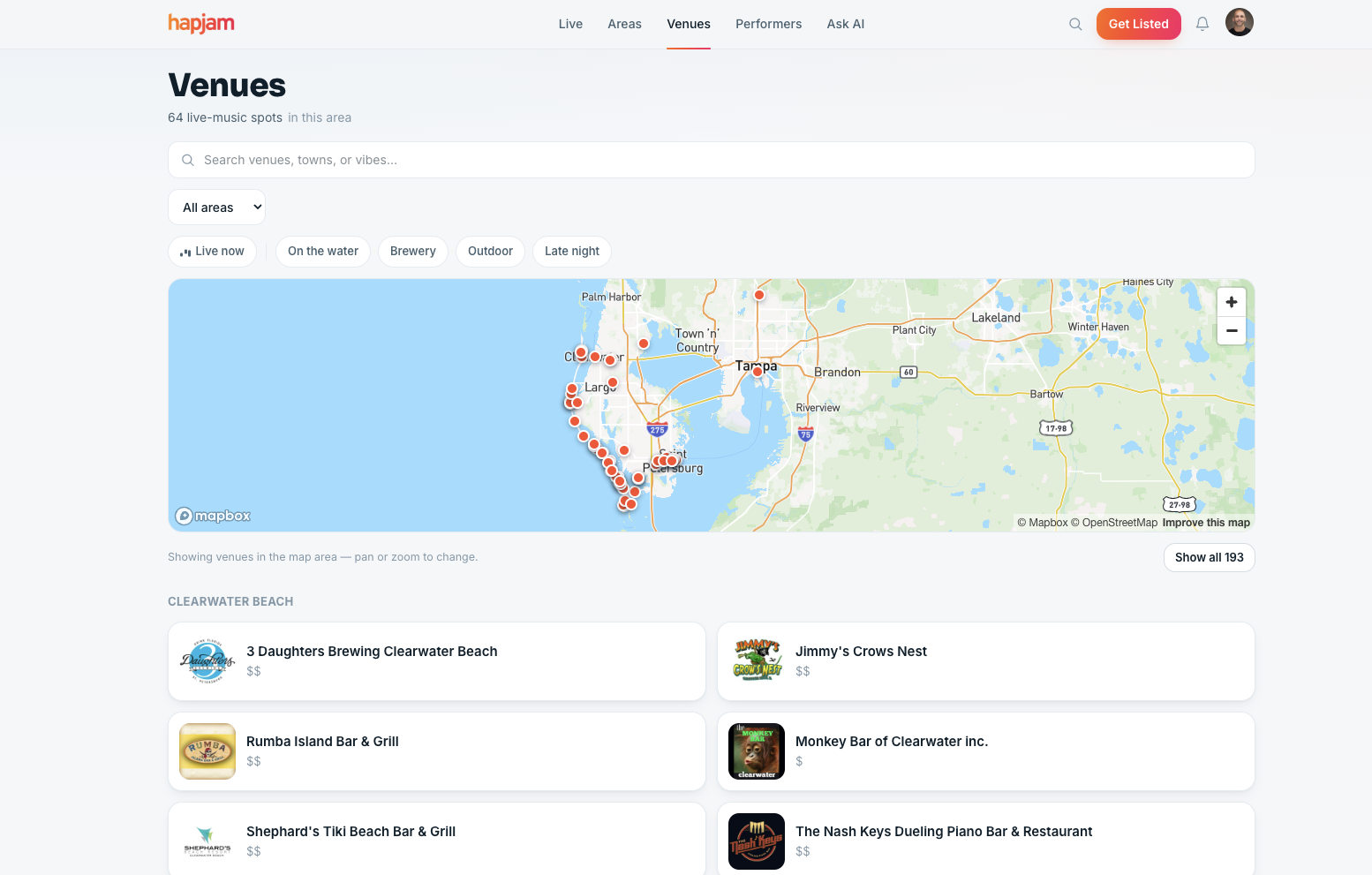Toggle the Outdoor filter chip

point(490,252)
